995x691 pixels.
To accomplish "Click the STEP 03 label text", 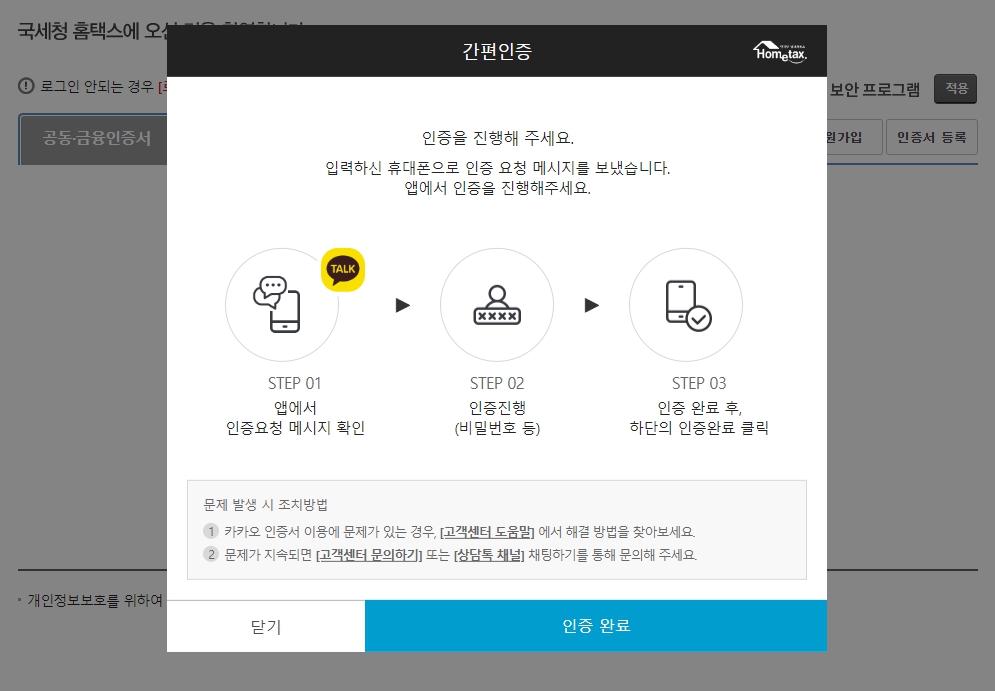I will click(699, 383).
